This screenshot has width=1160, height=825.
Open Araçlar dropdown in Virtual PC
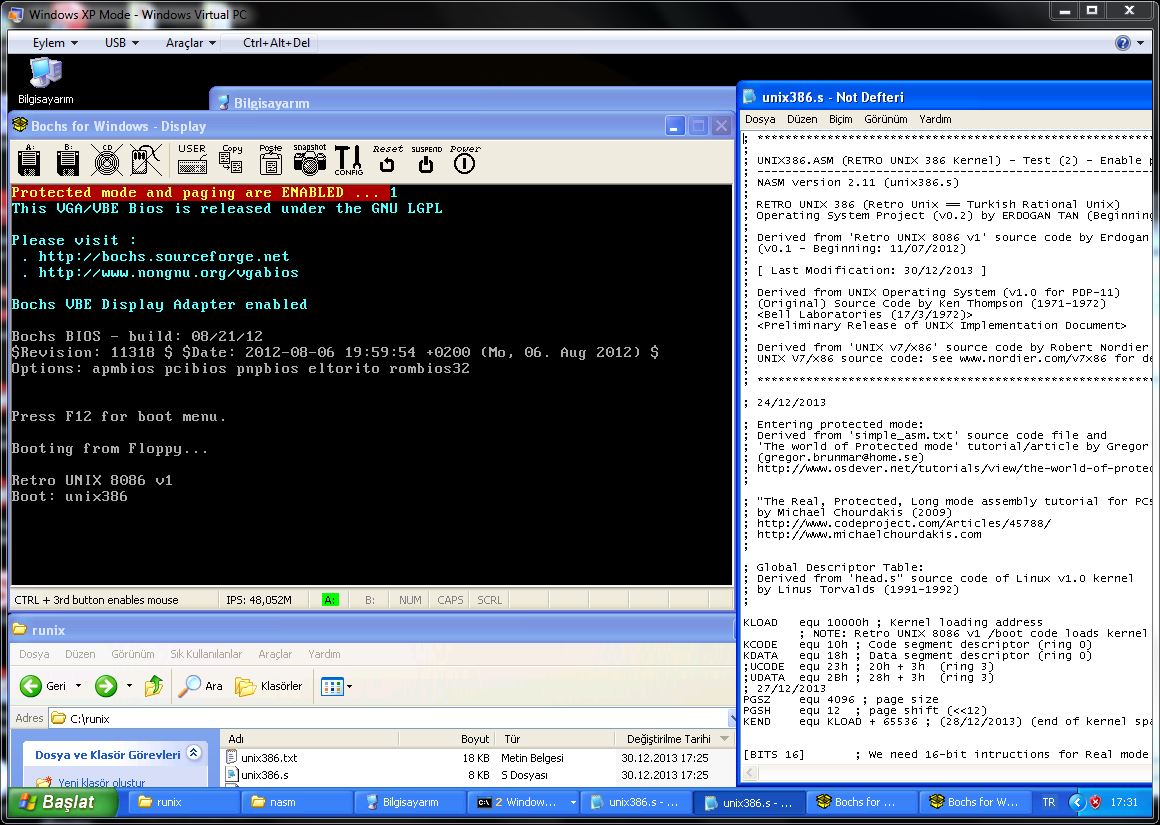[191, 43]
